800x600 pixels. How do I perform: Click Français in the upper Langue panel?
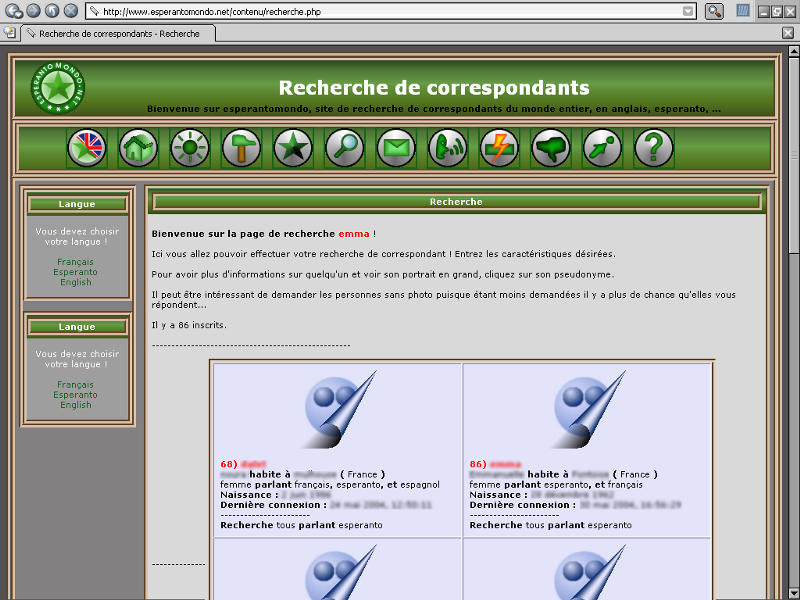[75, 262]
